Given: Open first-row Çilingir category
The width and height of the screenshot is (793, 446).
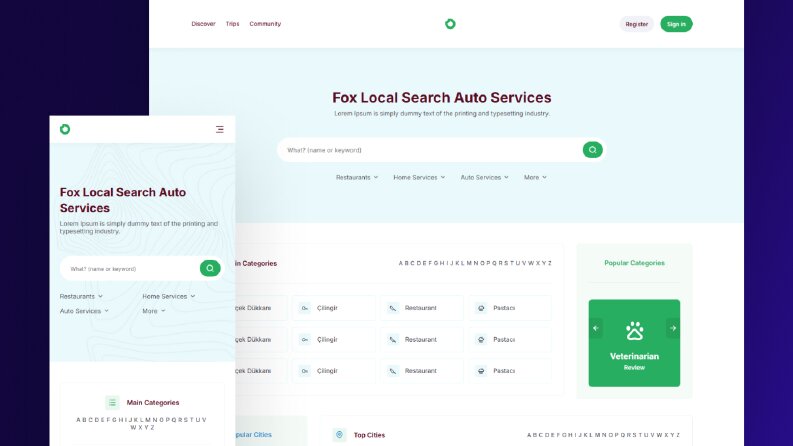Looking at the screenshot, I should (x=334, y=308).
